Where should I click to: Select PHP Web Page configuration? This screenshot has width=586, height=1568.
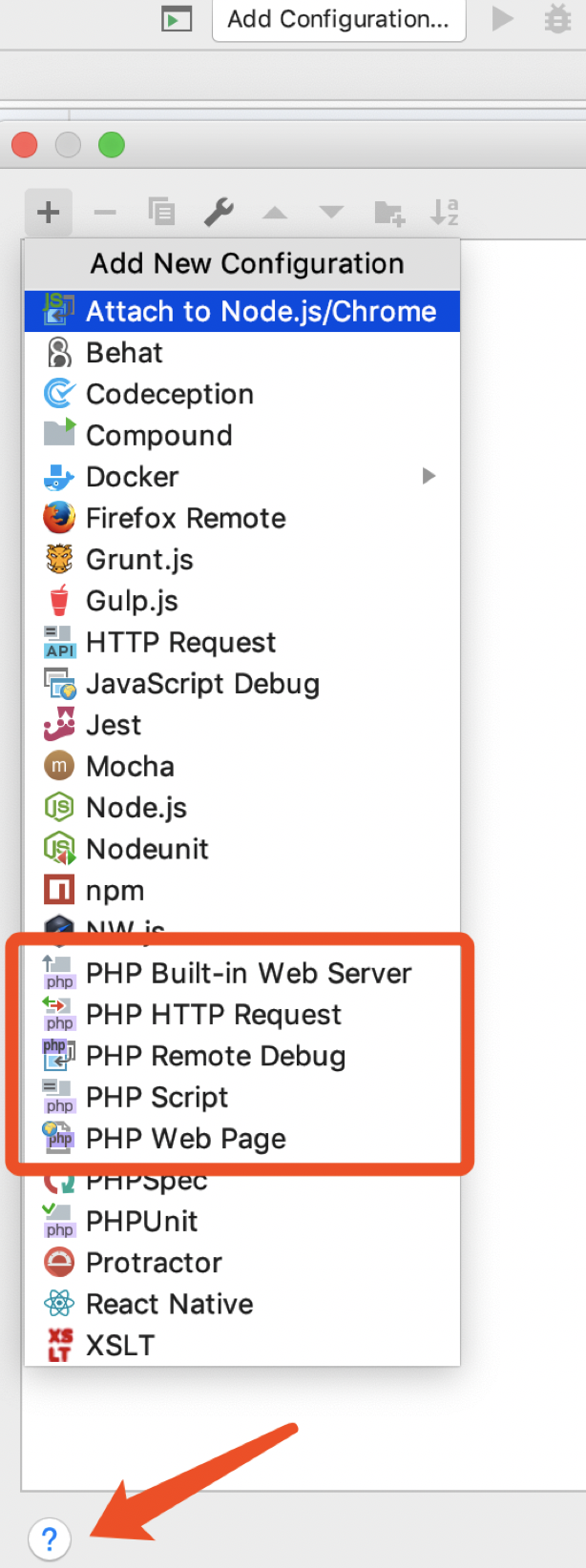[242, 1138]
